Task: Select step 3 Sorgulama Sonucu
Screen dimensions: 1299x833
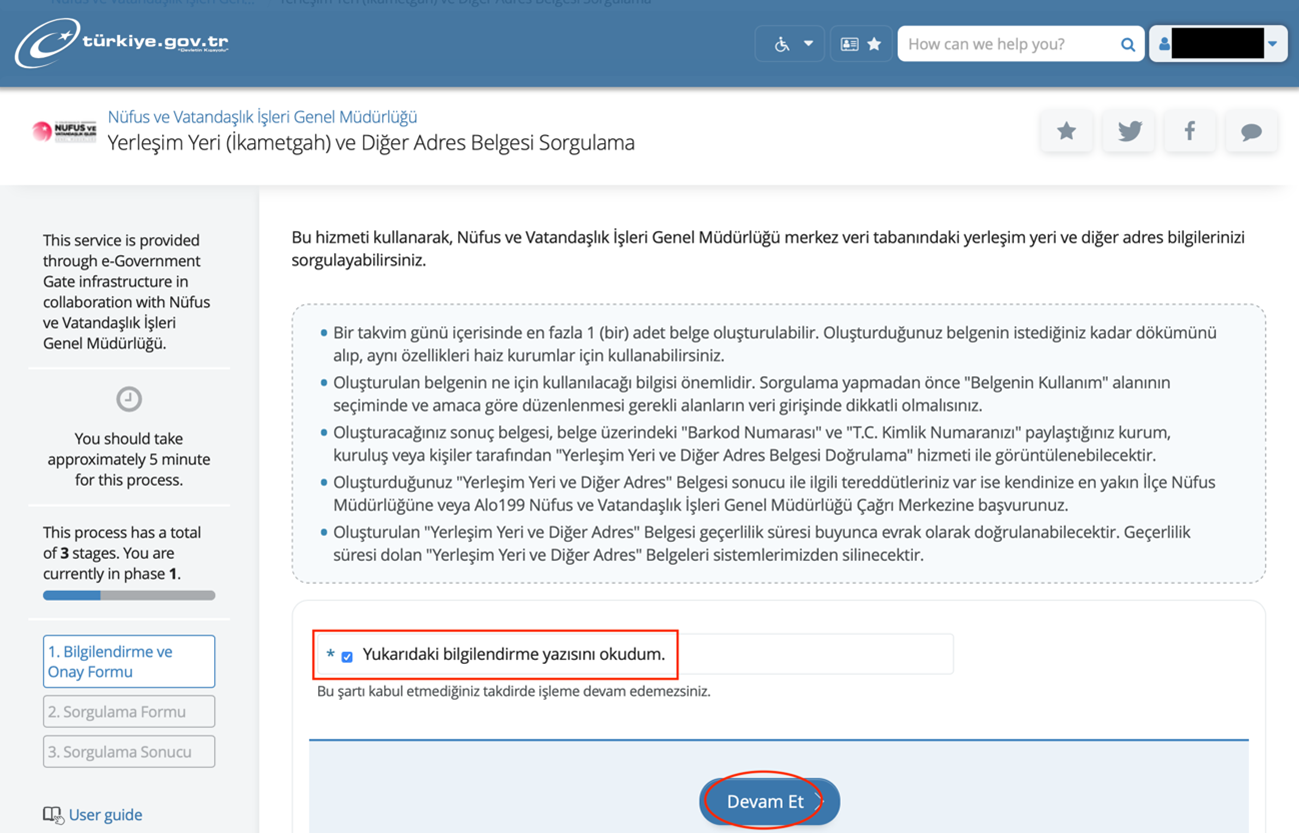Action: click(x=129, y=752)
